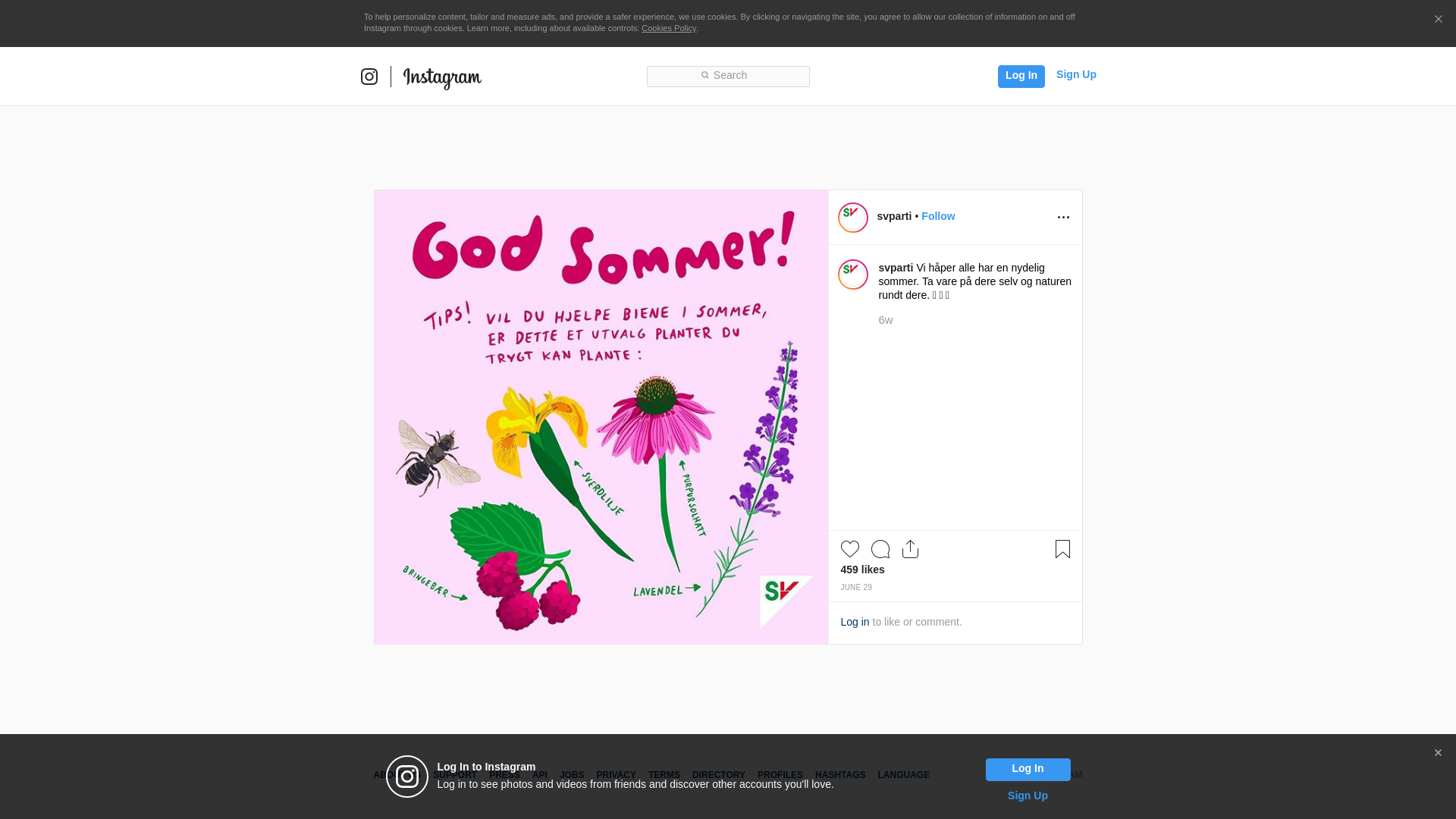Screen dimensions: 1456x819
Task: Open the API footer link
Action: click(540, 775)
